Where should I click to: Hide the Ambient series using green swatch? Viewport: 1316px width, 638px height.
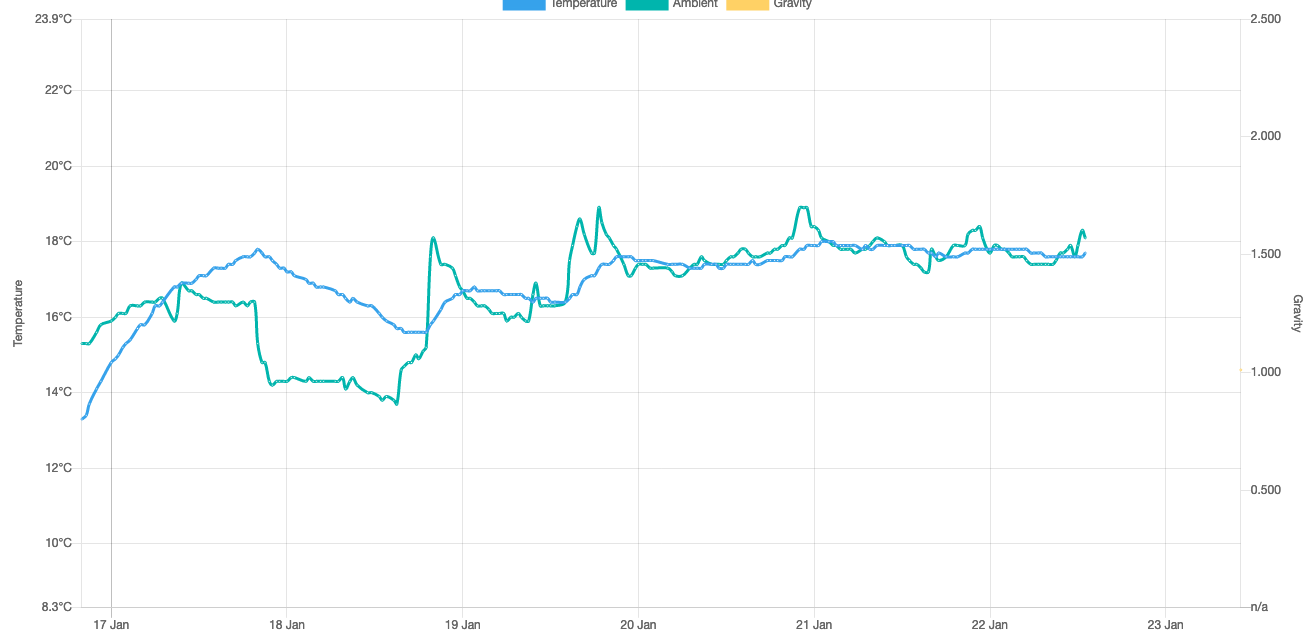point(646,4)
